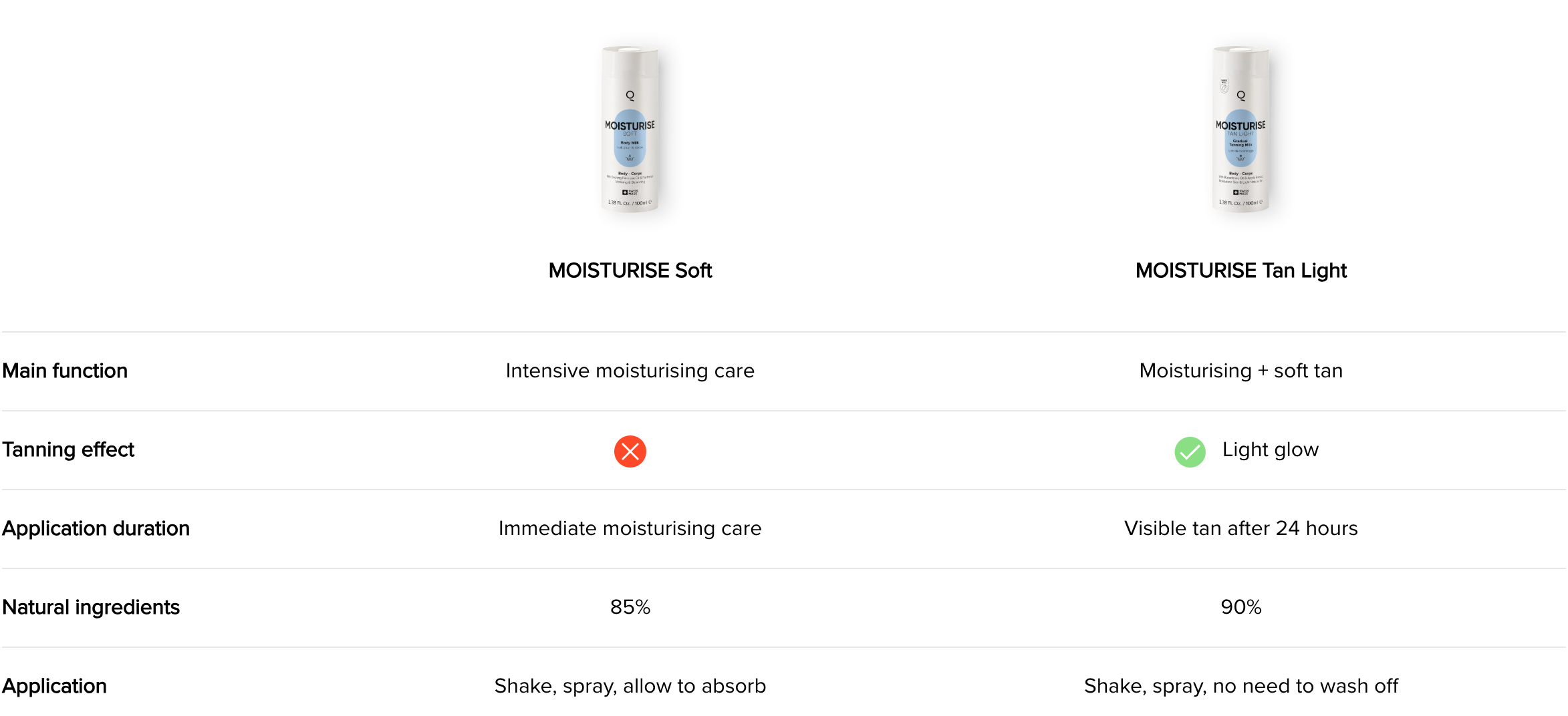Screen dimensions: 1568x716
Task: Click the Light glow label
Action: 1270,450
